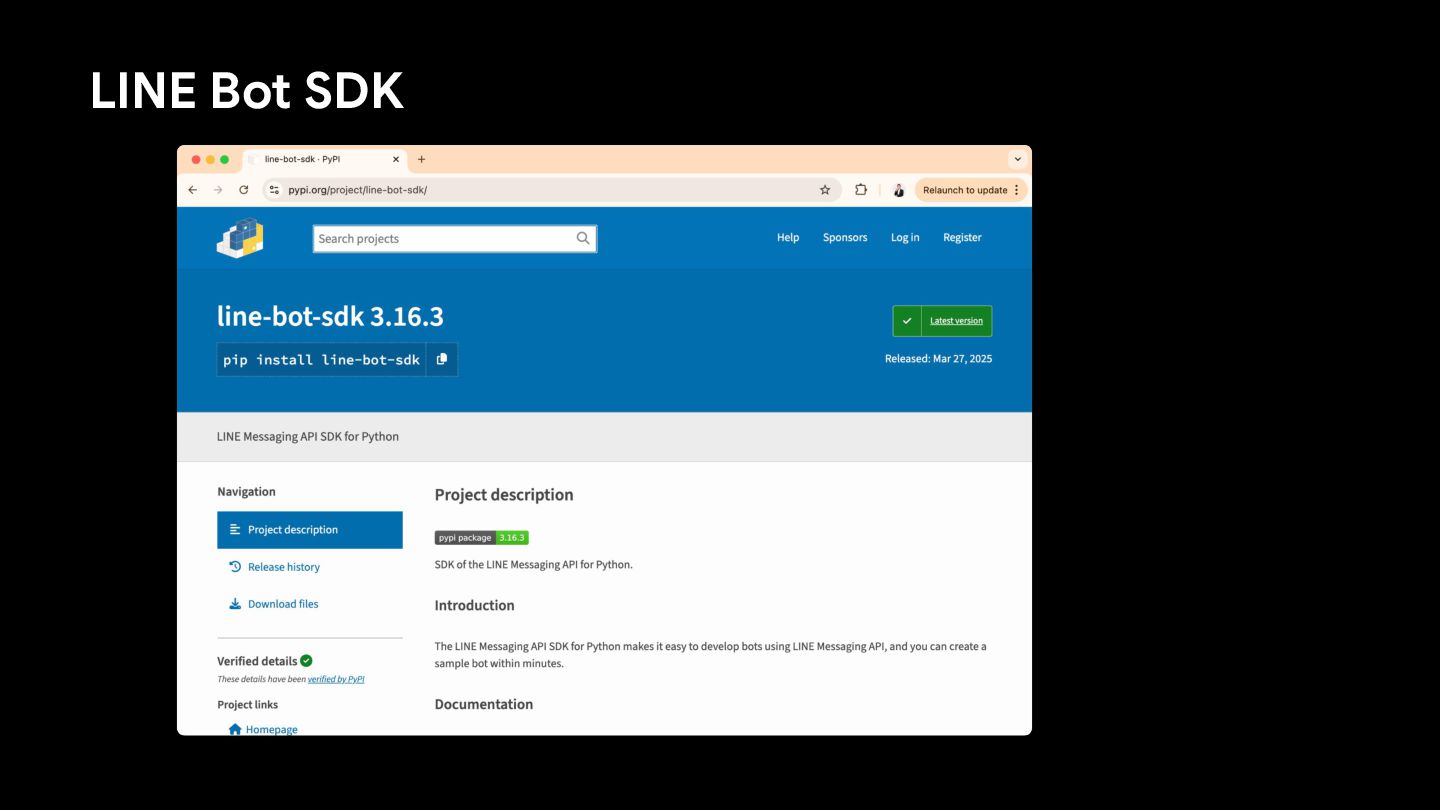This screenshot has height=810, width=1440.
Task: Open the browser extensions puzzle icon
Action: 861,190
